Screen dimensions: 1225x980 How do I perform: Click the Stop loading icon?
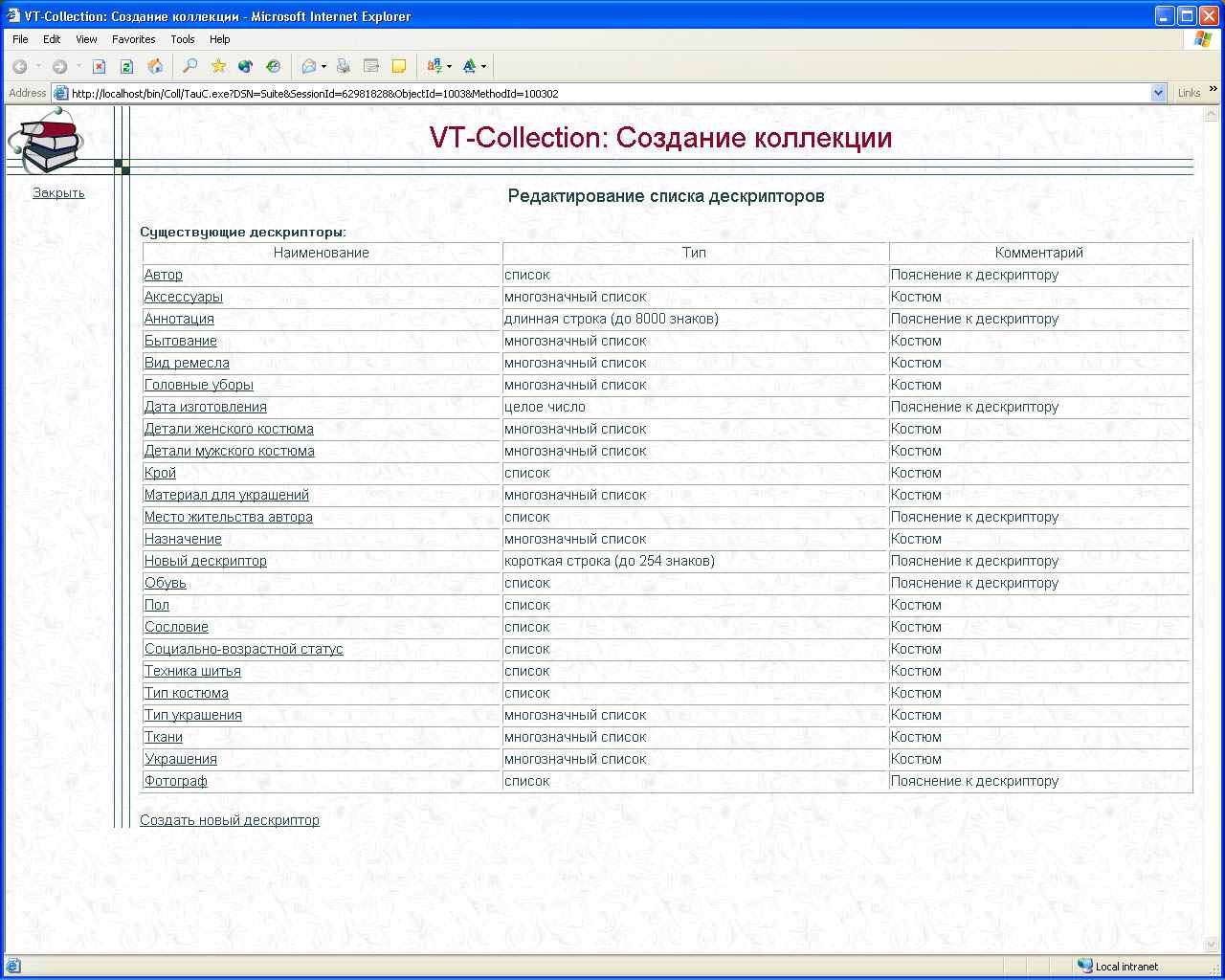click(x=99, y=66)
